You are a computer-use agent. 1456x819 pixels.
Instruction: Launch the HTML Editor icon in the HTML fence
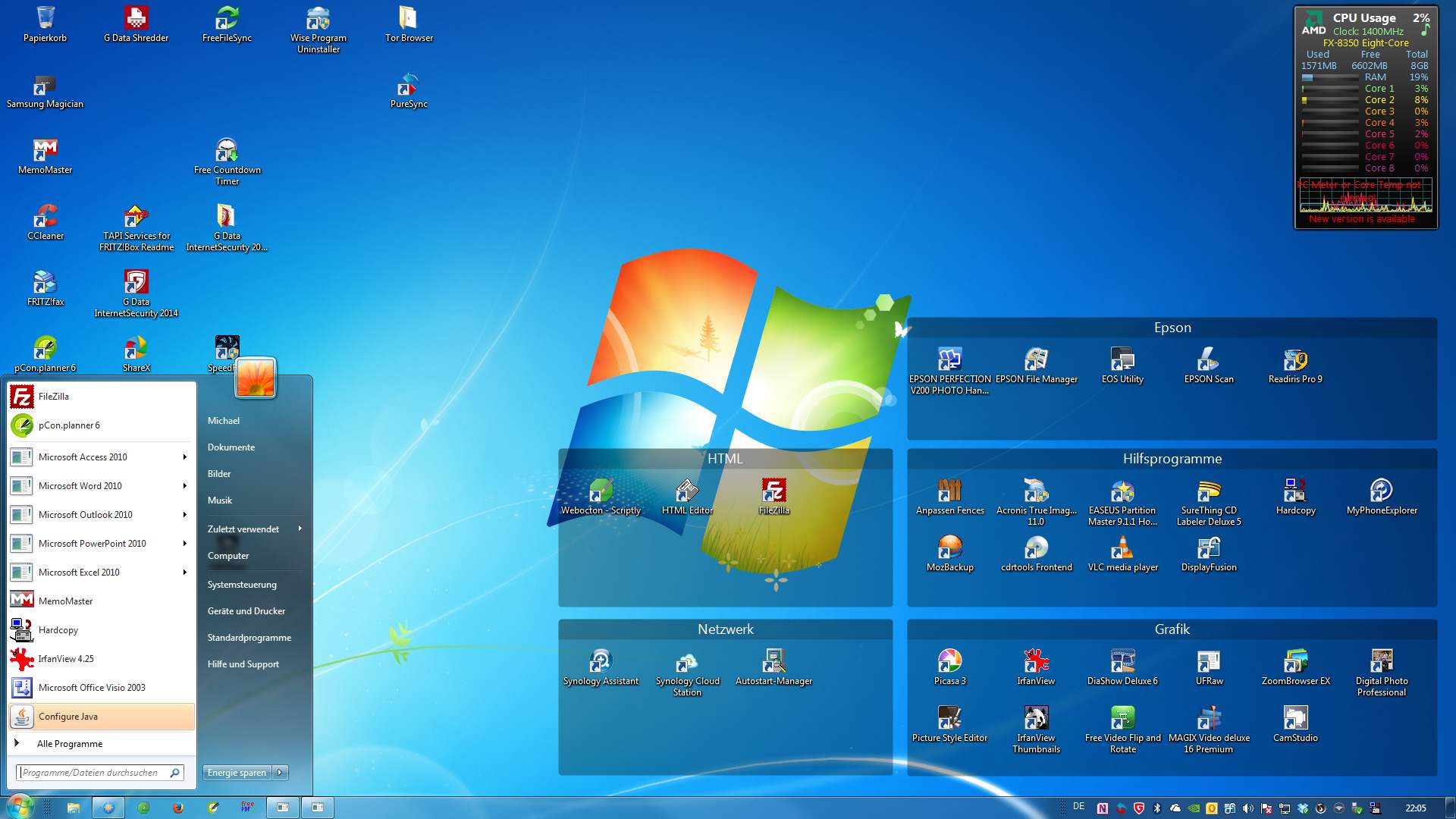click(687, 497)
